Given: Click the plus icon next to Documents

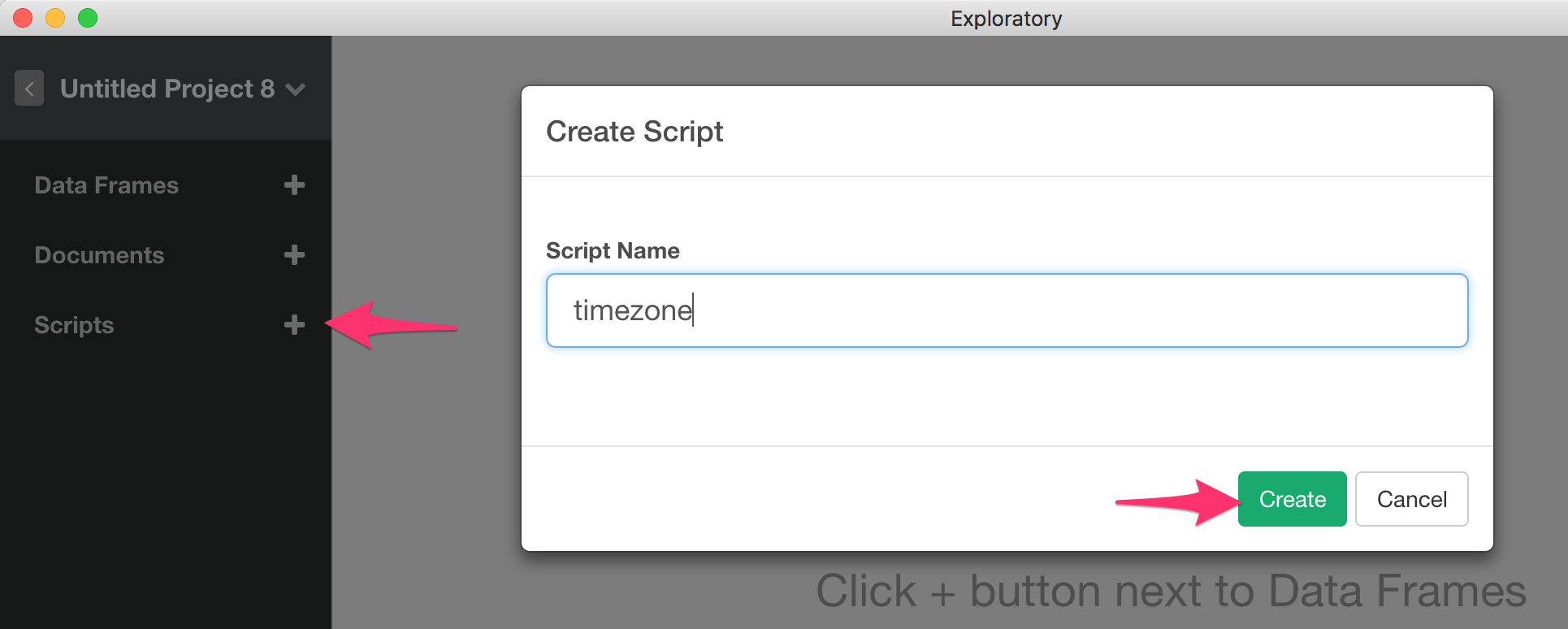Looking at the screenshot, I should [294, 255].
